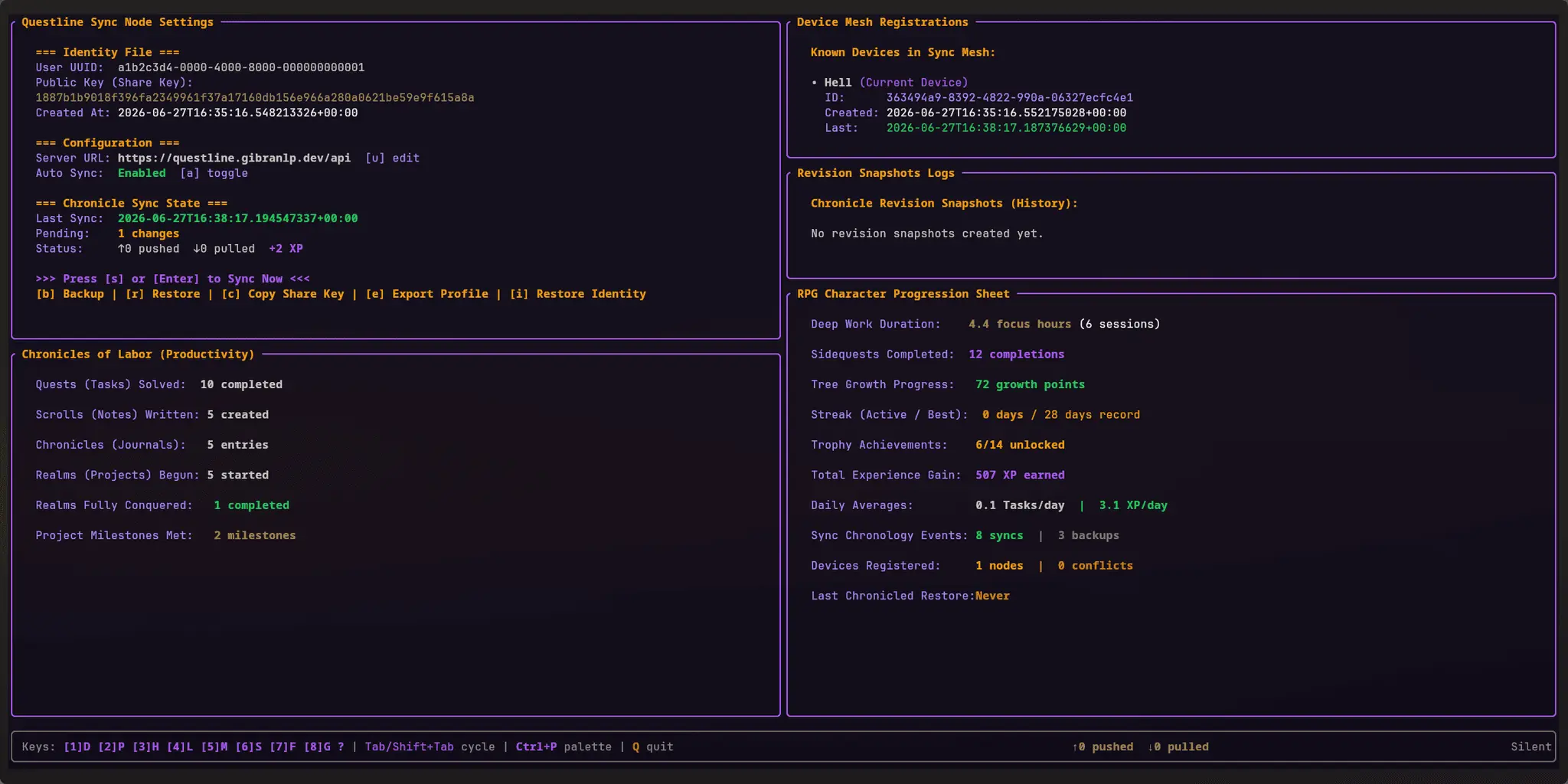Click the Q quit hint
This screenshot has height=784, width=1568.
tap(652, 746)
